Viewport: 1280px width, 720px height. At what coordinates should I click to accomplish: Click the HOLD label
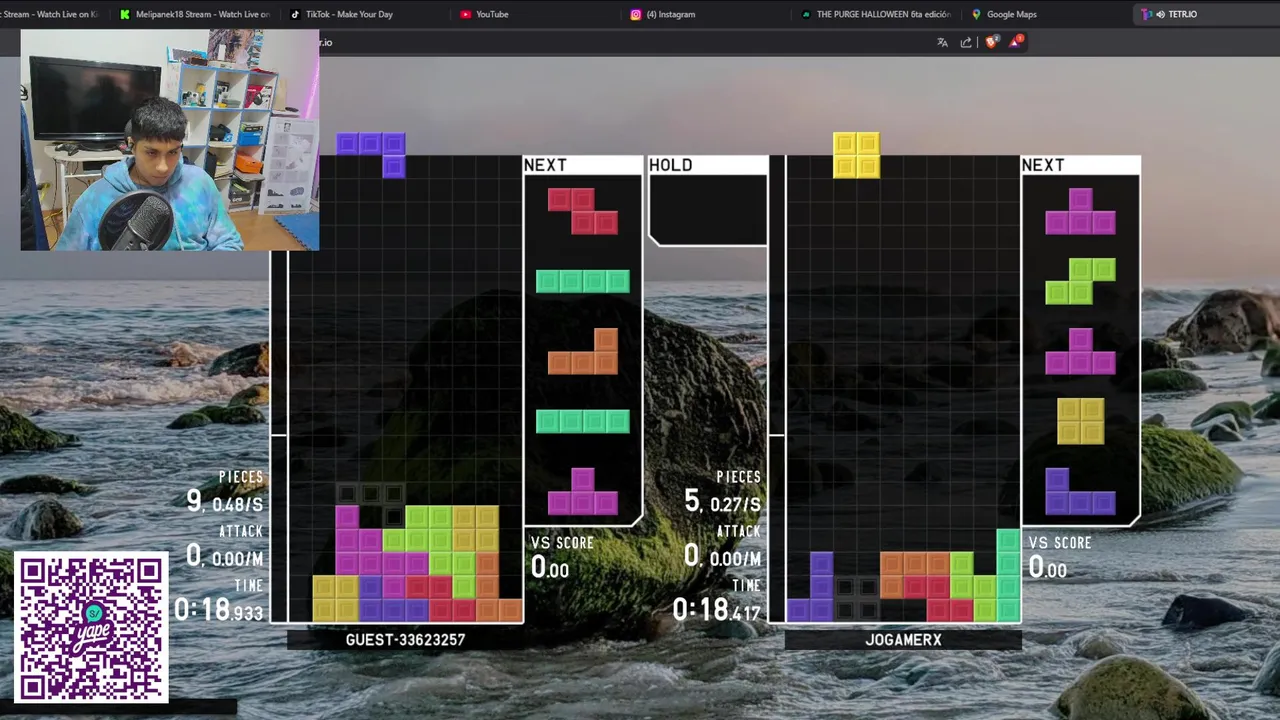[671, 165]
